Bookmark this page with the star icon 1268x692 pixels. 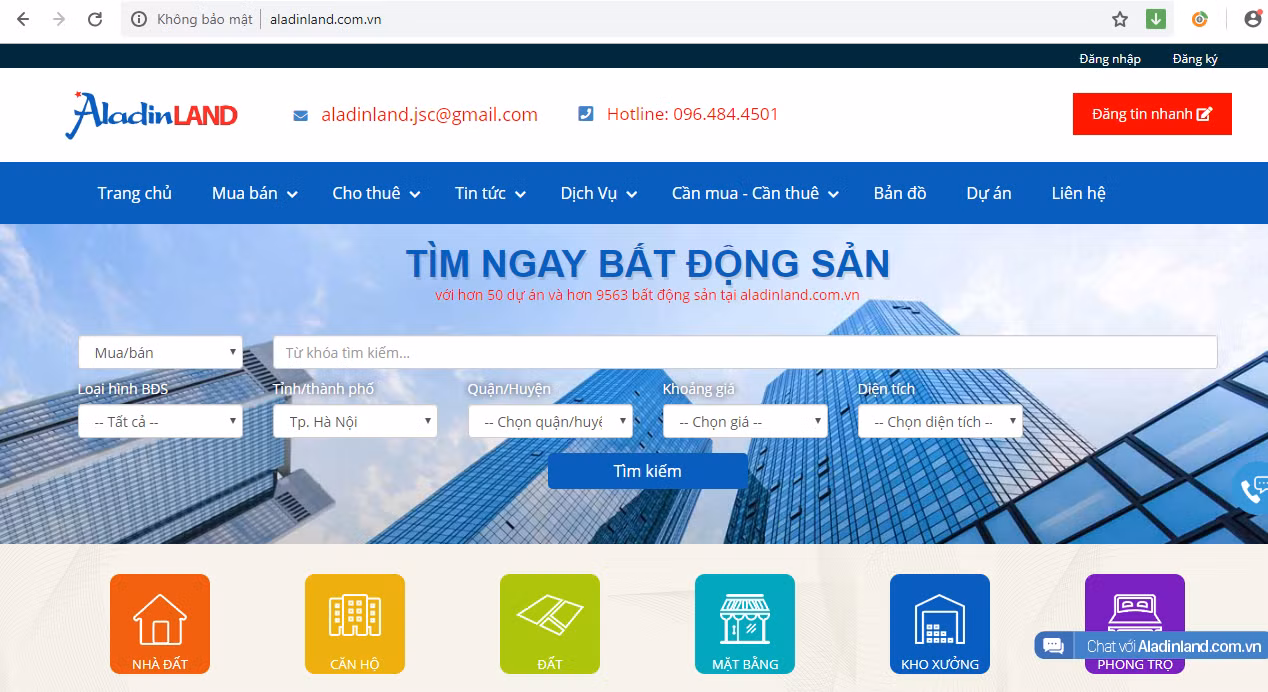[1120, 19]
